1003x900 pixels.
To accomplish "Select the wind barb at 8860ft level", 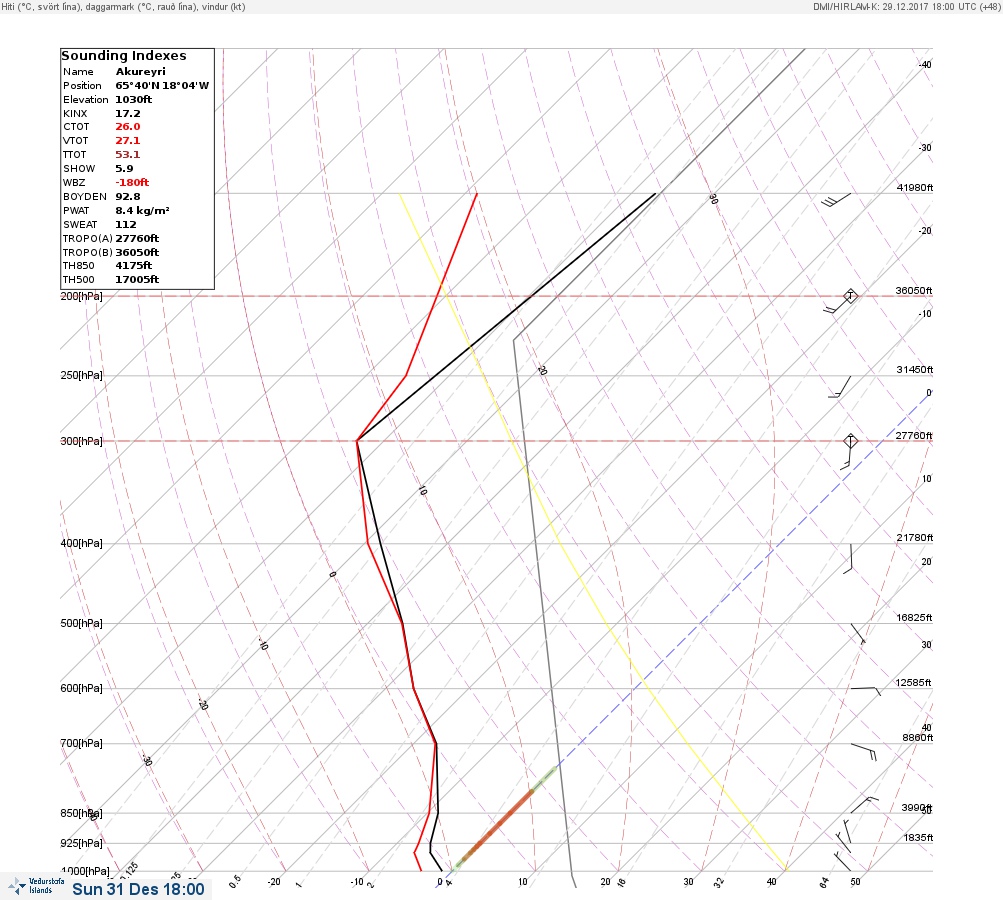I will 864,752.
